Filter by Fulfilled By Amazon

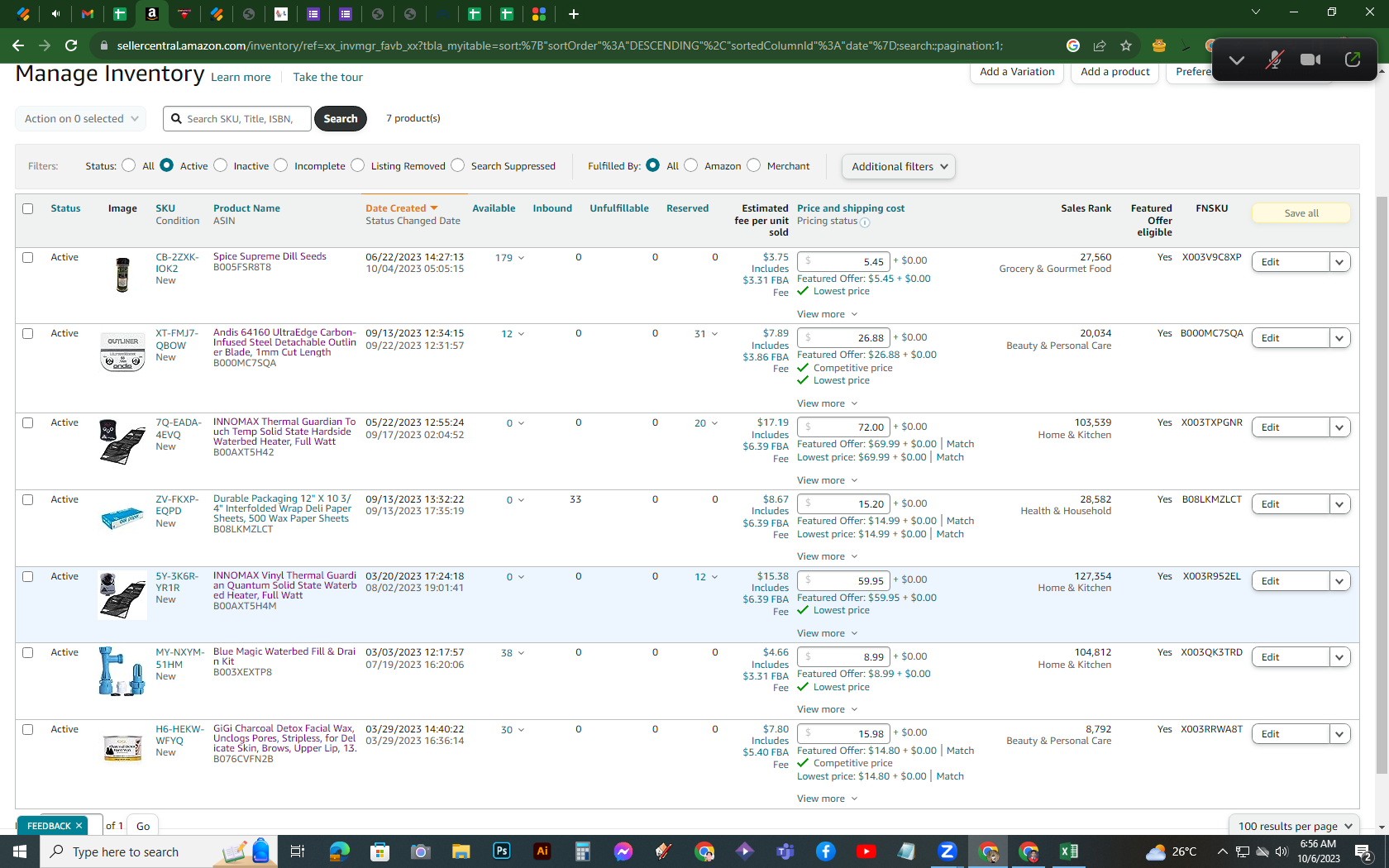click(691, 165)
